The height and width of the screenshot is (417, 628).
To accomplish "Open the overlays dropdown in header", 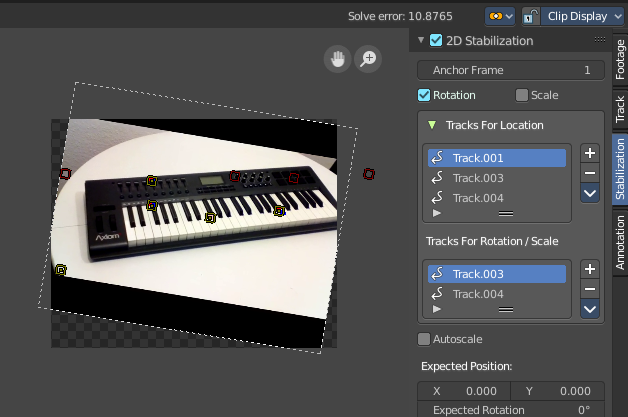I will point(500,16).
